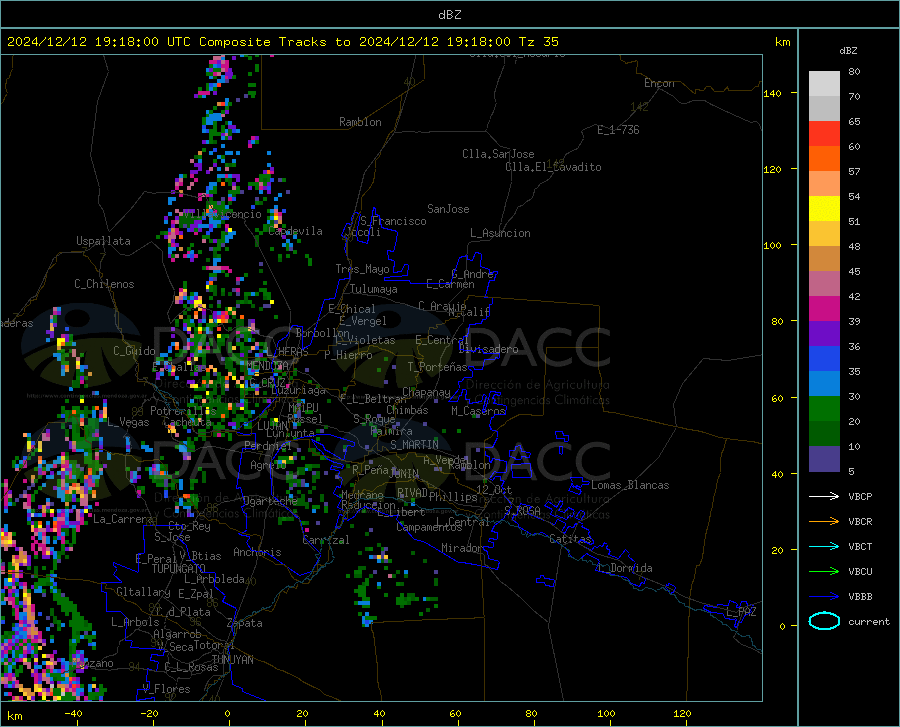Click the cyan 'current' ellipse symbol
Viewport: 900px width, 727px height.
824,621
